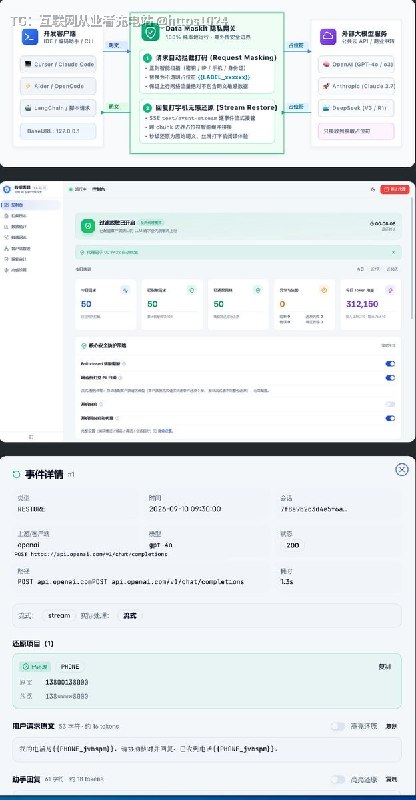The height and width of the screenshot is (800, 416).
Task: Select the DeepSeek (V3 / R1) card
Action: 356,108
